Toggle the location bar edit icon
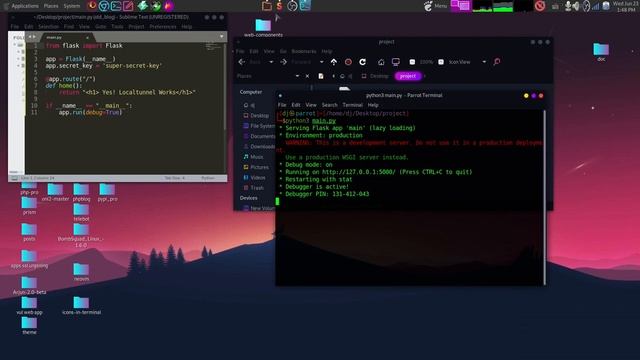640x360 pixels. point(321,76)
